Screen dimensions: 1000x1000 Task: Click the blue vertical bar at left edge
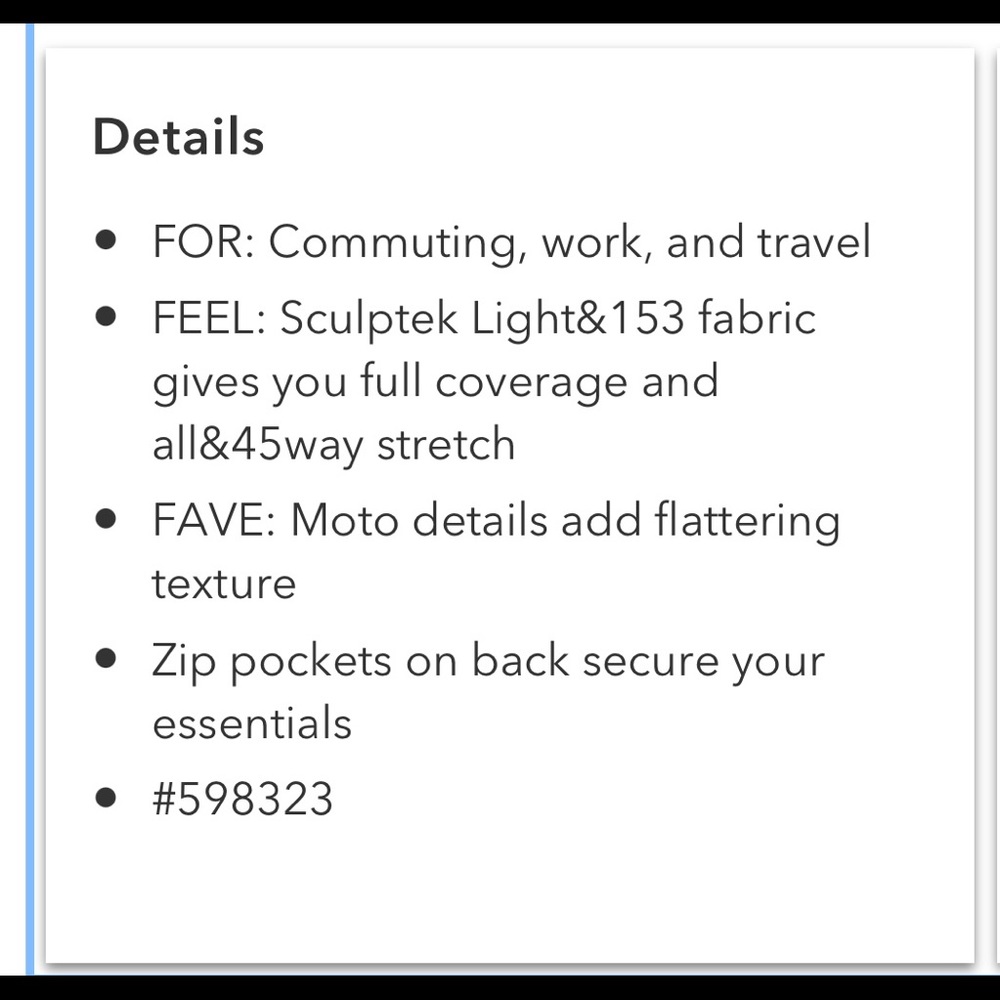click(29, 500)
